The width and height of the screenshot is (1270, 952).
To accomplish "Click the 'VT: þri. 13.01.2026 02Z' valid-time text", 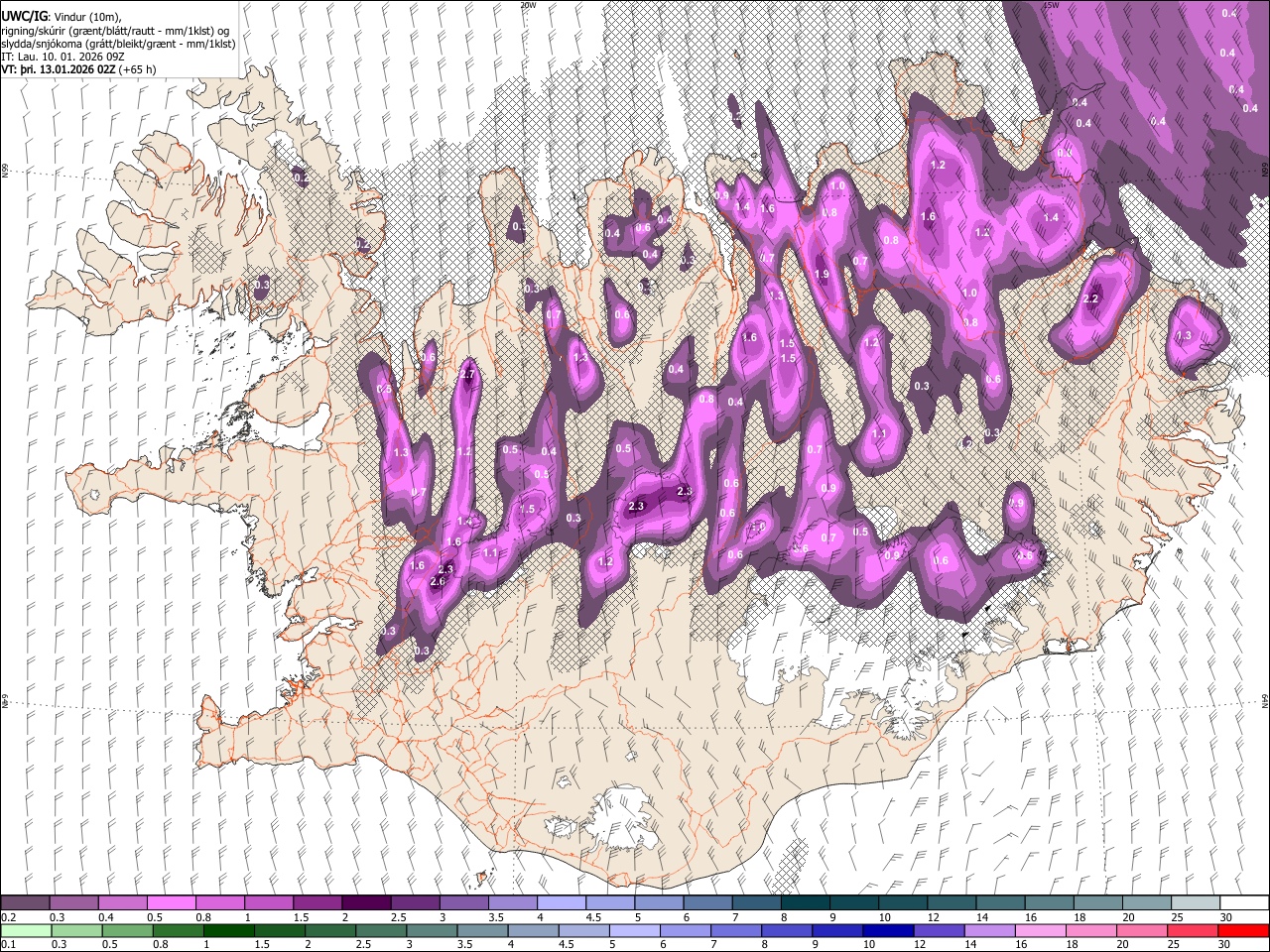I will [58, 69].
